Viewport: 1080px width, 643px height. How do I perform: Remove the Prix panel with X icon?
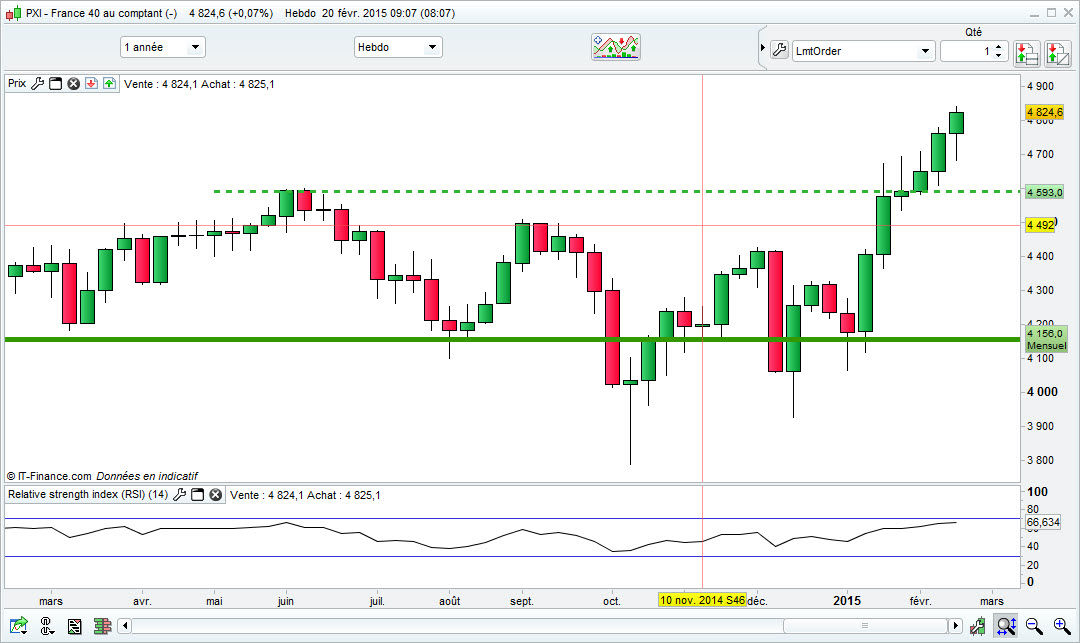(73, 83)
